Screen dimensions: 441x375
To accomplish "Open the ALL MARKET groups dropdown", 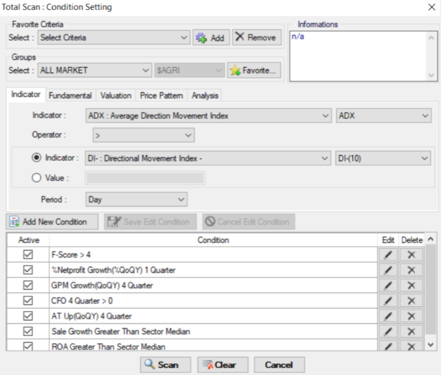I will tap(94, 70).
